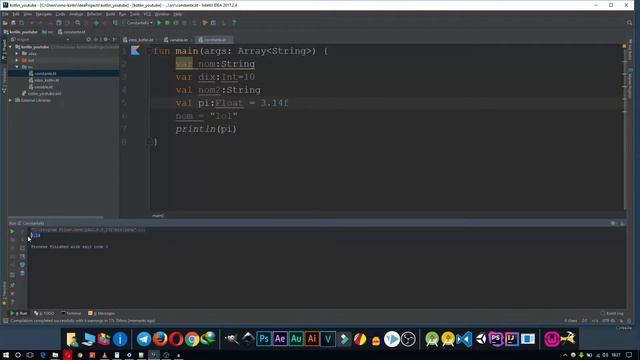Open the Build menu
The height and width of the screenshot is (360, 640).
(111, 14)
